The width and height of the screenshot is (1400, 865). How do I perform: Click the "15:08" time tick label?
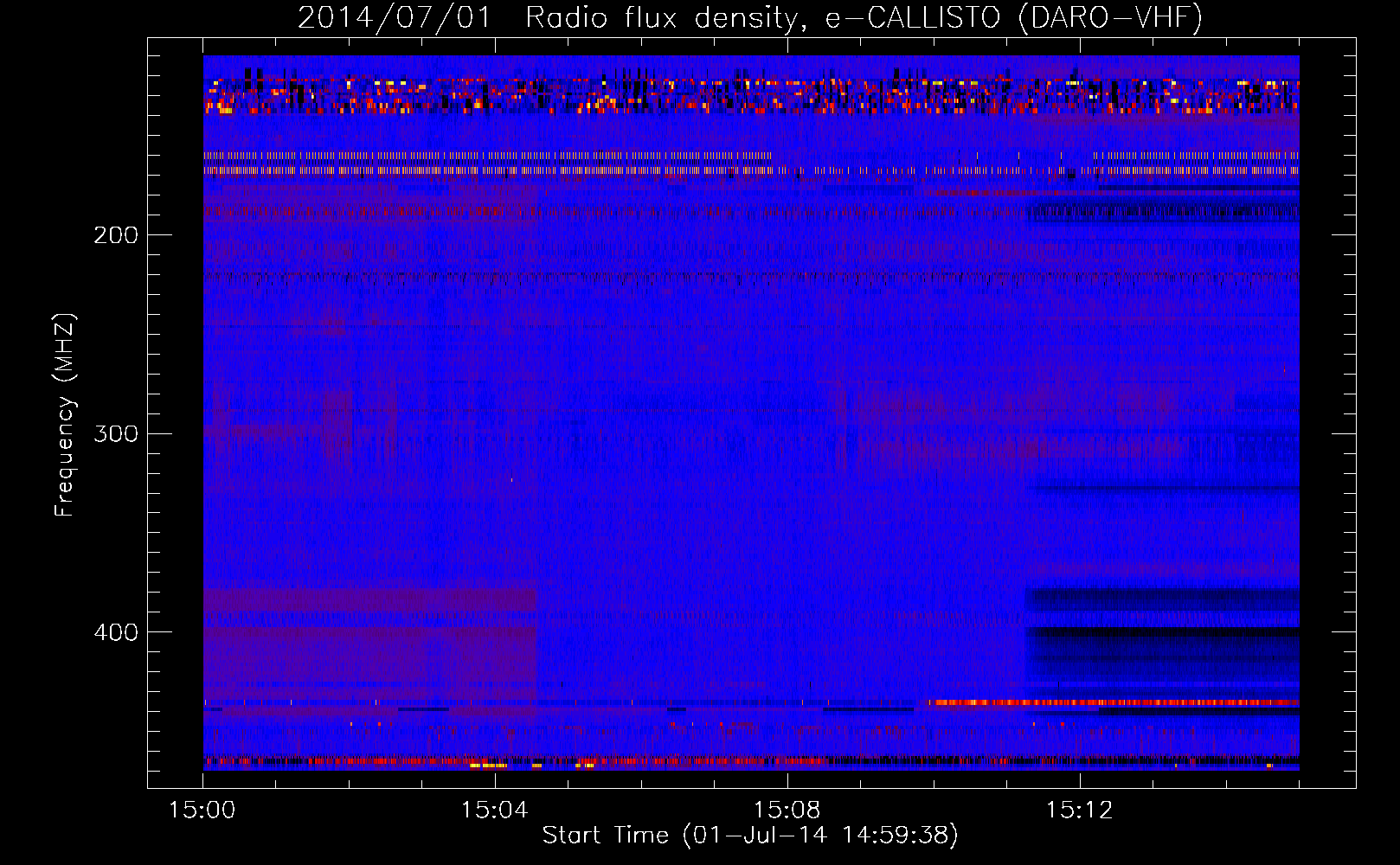click(x=787, y=811)
